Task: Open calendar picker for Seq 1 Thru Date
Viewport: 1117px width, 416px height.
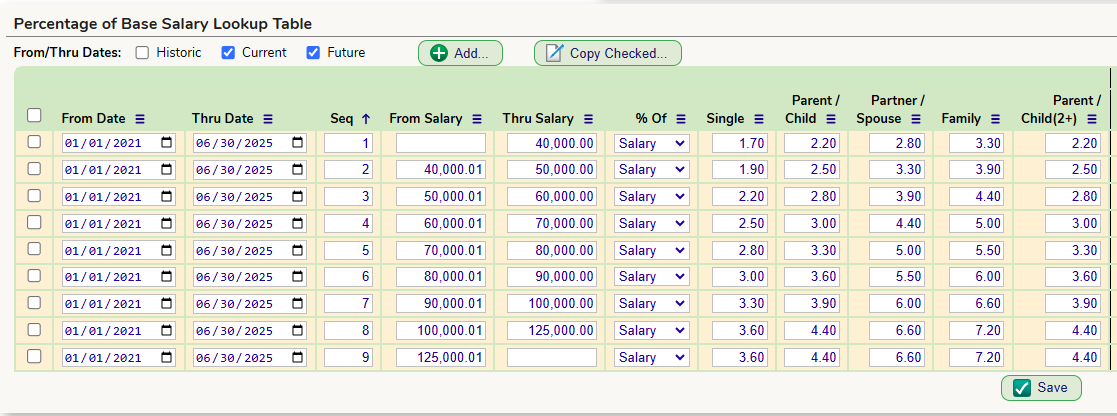Action: pyautogui.click(x=297, y=143)
